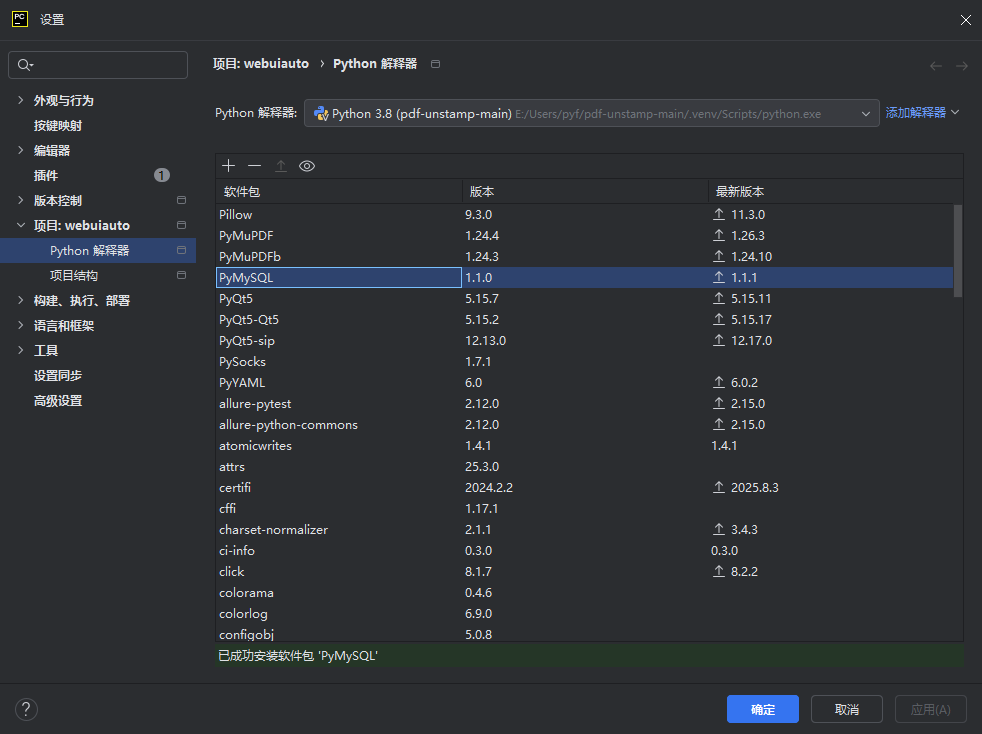Select the colorama package row
982x734 pixels.
point(584,592)
